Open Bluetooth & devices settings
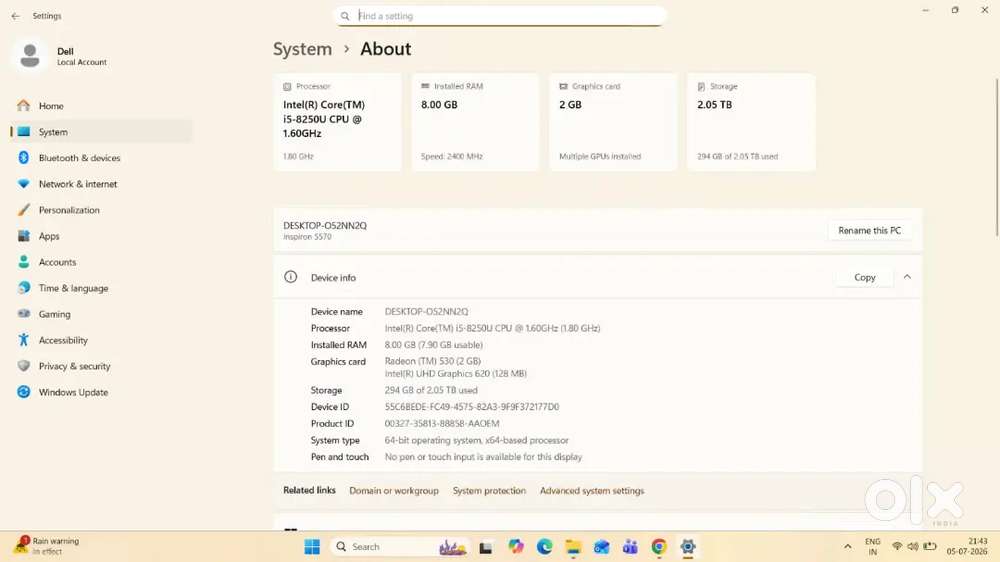Image resolution: width=1000 pixels, height=562 pixels. coord(102,158)
